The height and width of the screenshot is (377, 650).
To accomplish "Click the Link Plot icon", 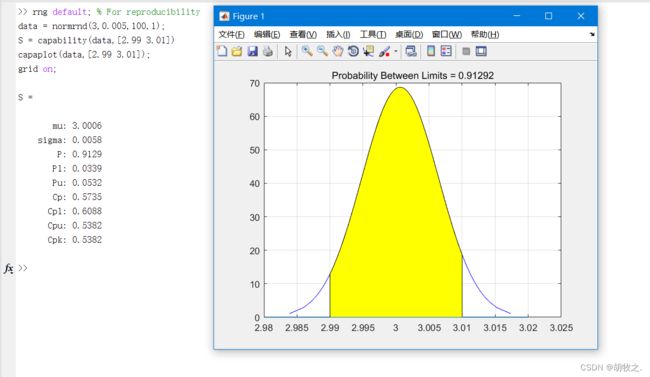I will pos(411,51).
